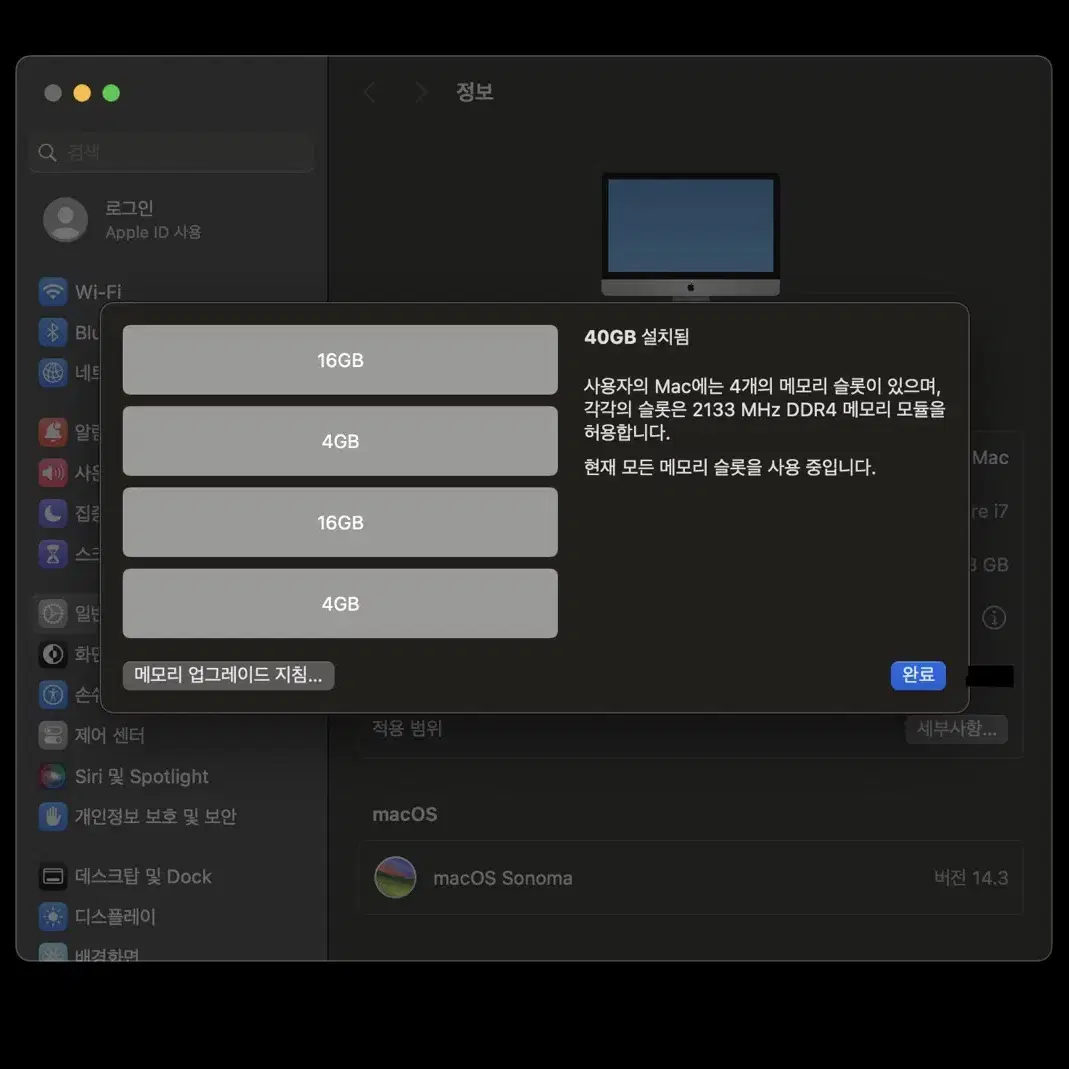The image size is (1069, 1069).
Task: Open Wi-Fi settings icon in sidebar
Action: tap(52, 292)
